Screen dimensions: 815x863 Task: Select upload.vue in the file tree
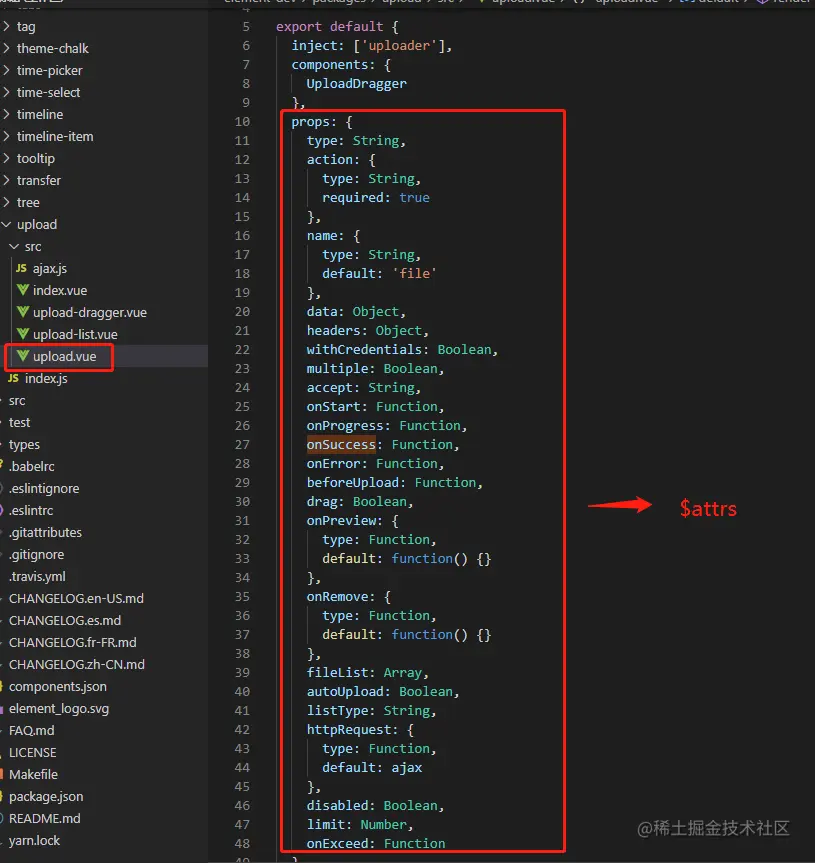64,357
